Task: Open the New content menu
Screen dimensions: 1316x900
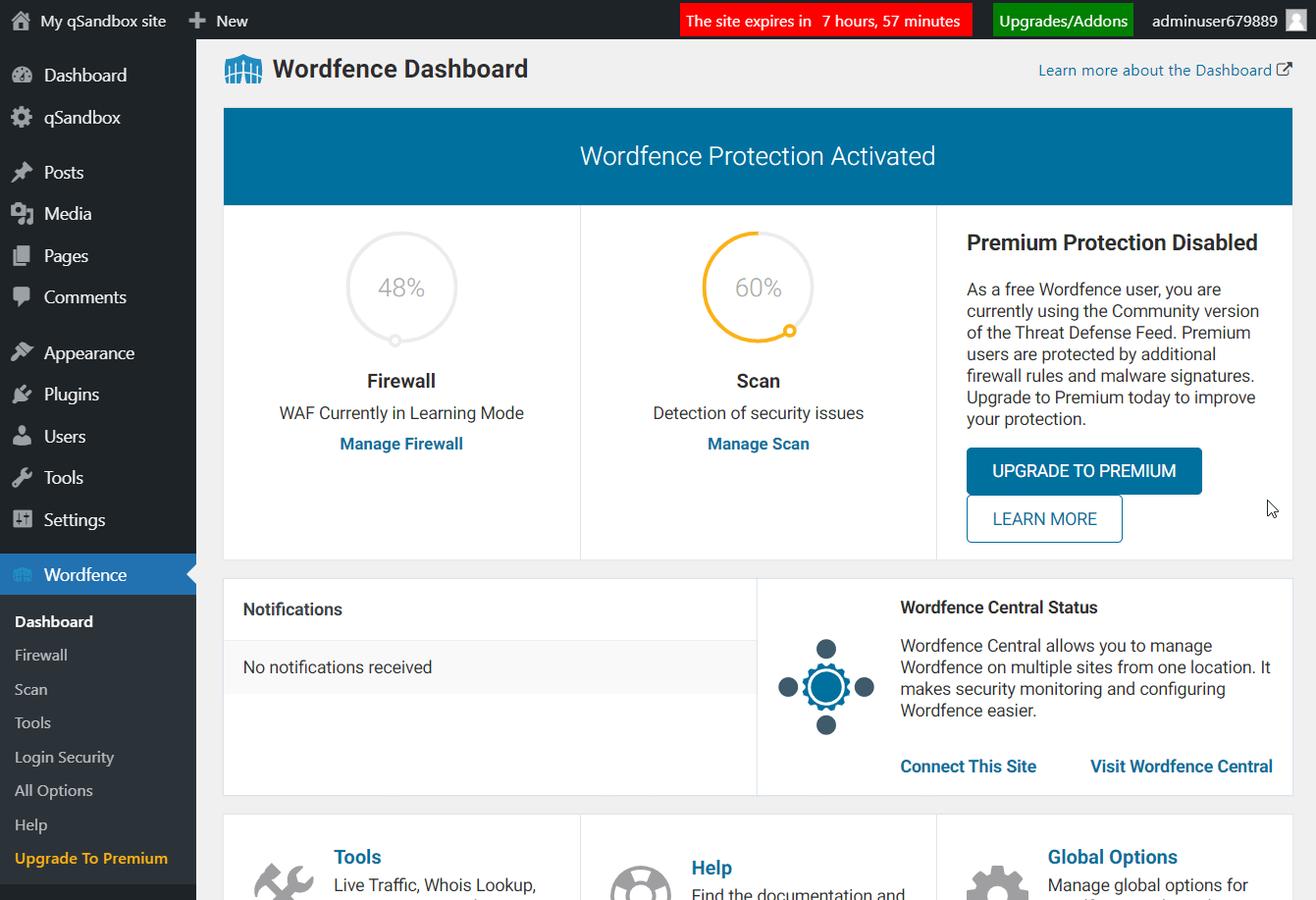Action: (x=219, y=21)
